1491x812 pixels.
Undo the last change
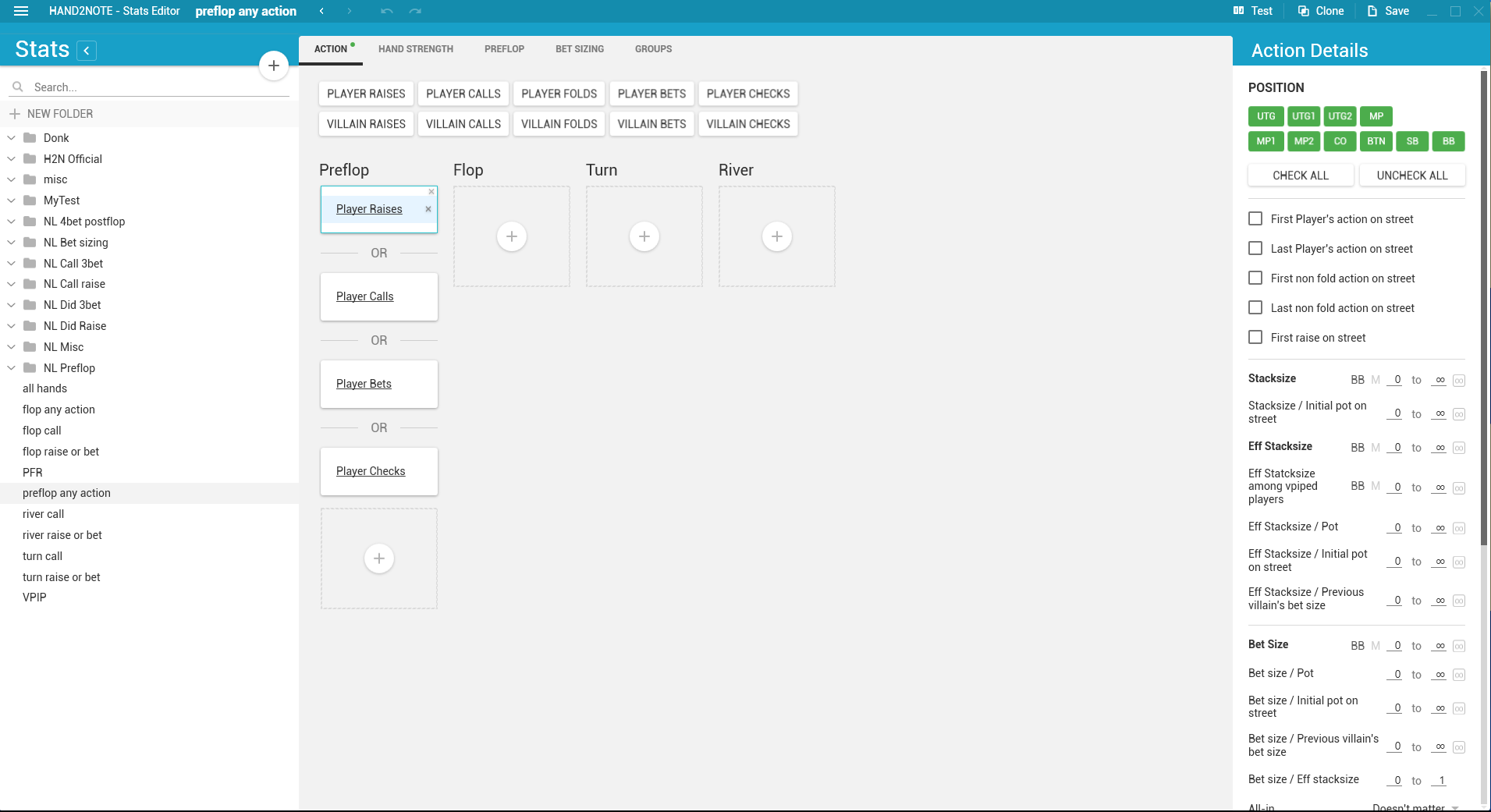387,11
